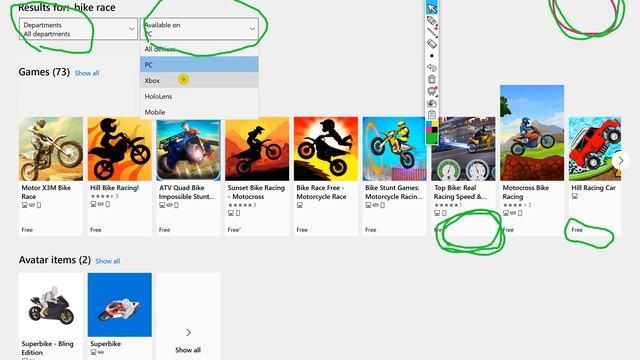The image size is (640, 360).
Task: Change pen size using the black dot
Action: 432,56
